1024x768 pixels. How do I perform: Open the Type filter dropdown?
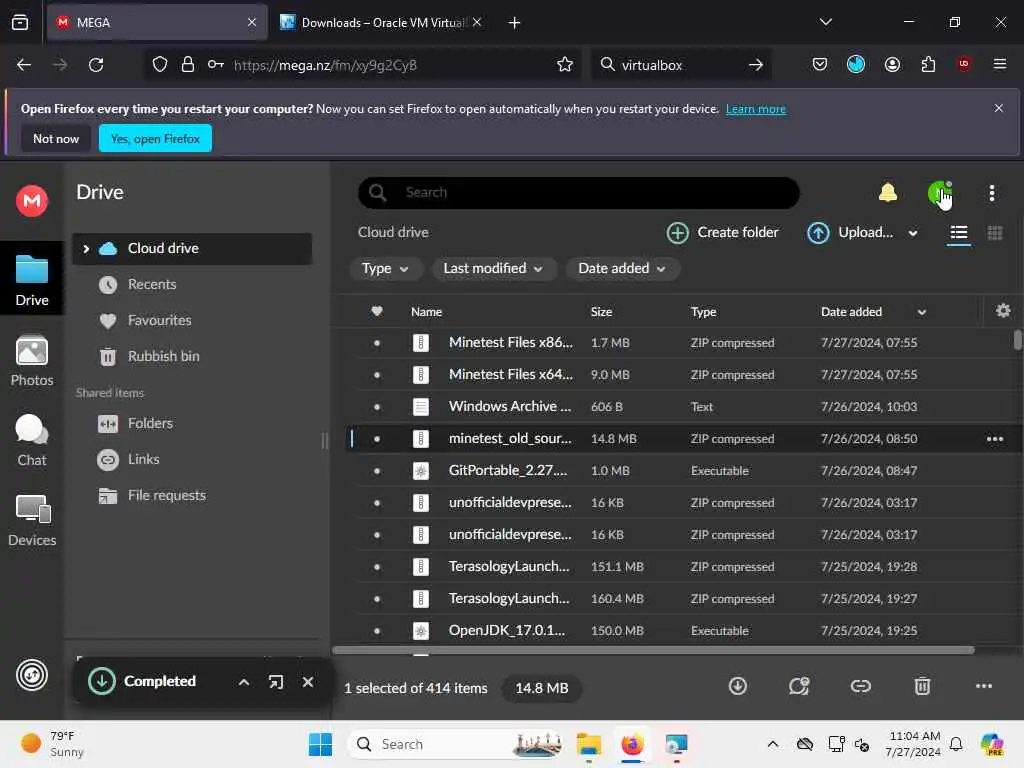click(x=385, y=268)
